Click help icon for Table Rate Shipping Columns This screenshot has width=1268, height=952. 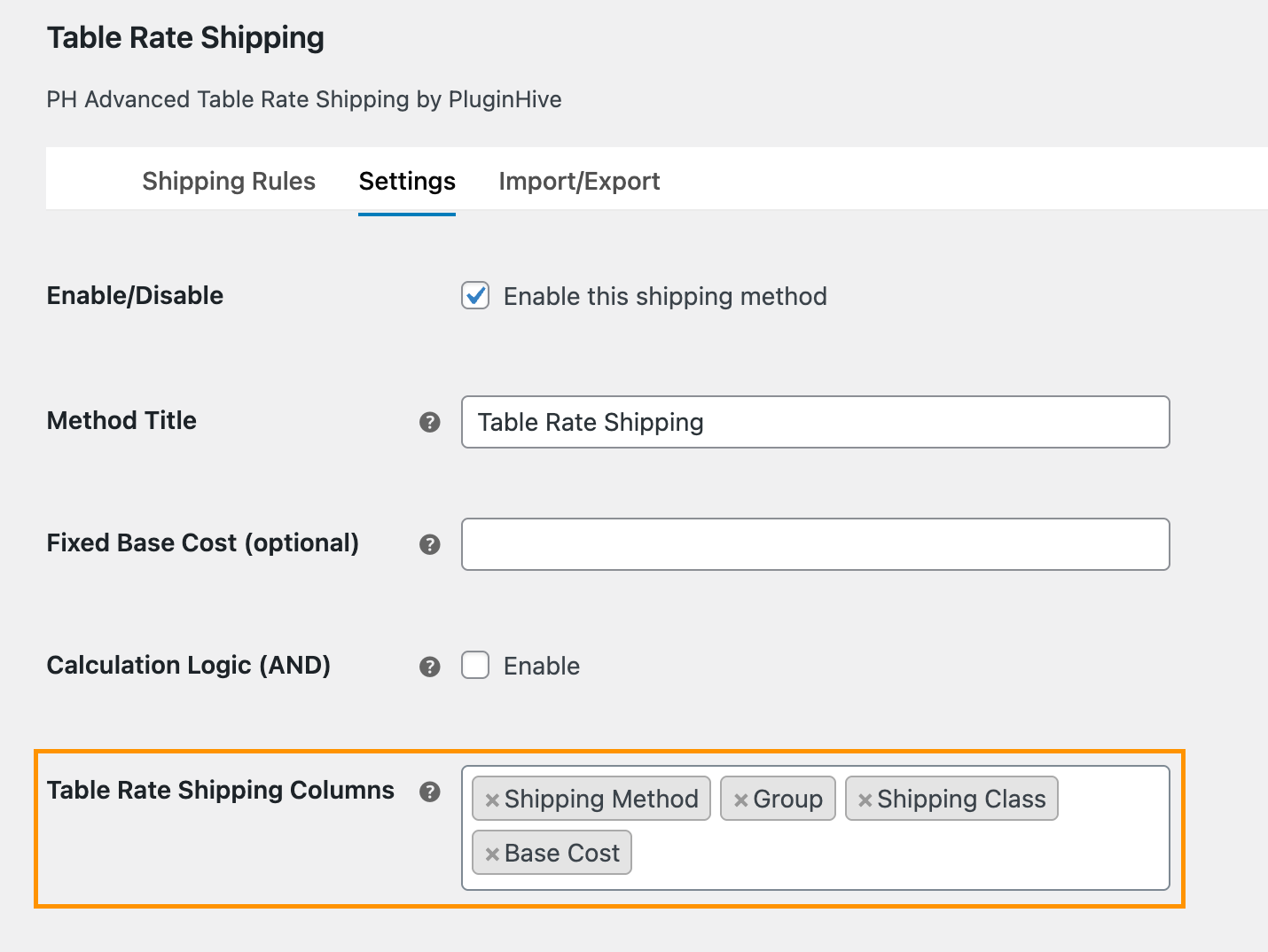click(430, 792)
